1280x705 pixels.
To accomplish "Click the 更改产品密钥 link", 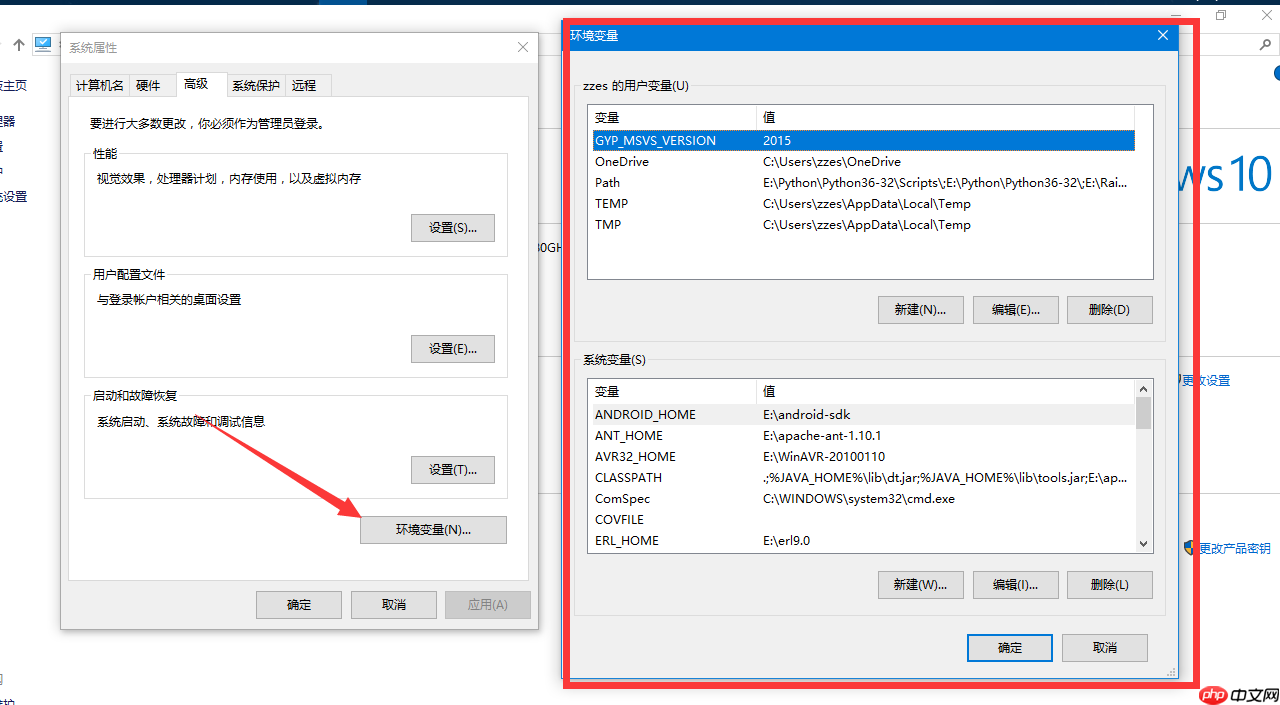I will click(x=1237, y=548).
